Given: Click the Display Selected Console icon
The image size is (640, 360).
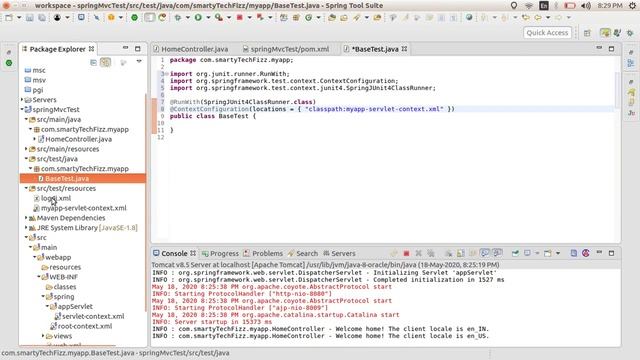Looking at the screenshot, I should tap(528, 253).
